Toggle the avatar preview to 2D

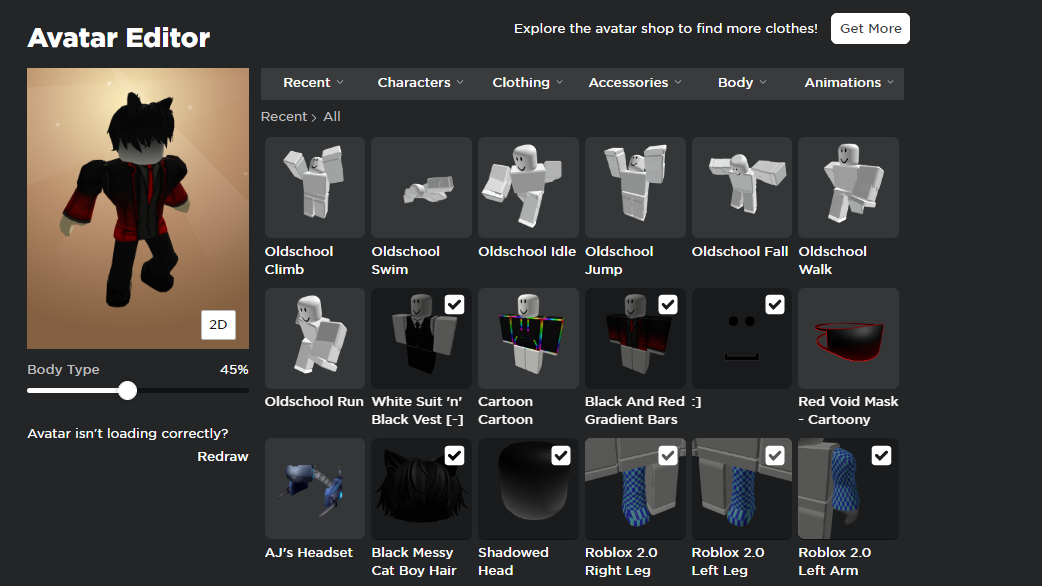point(219,325)
